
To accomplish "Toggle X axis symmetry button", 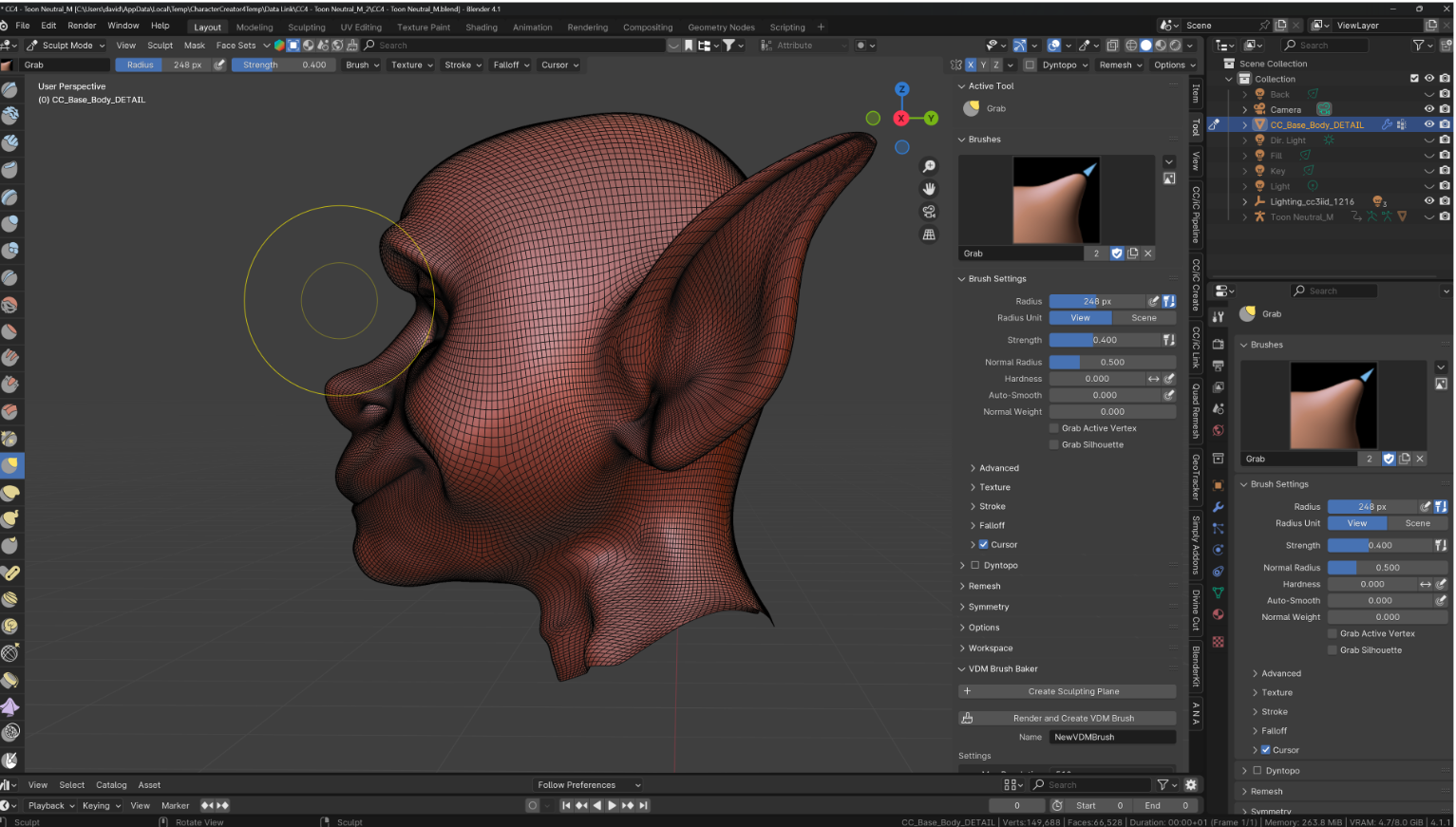I will click(970, 66).
